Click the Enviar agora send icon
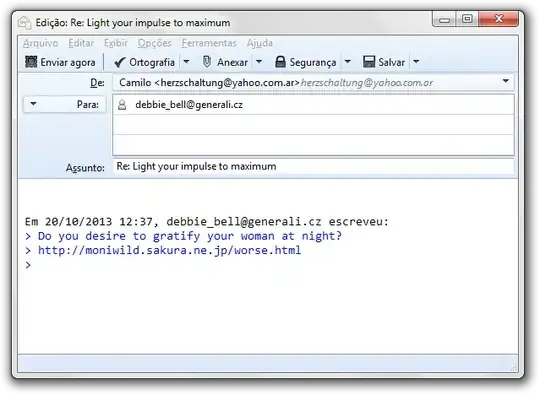 31,62
